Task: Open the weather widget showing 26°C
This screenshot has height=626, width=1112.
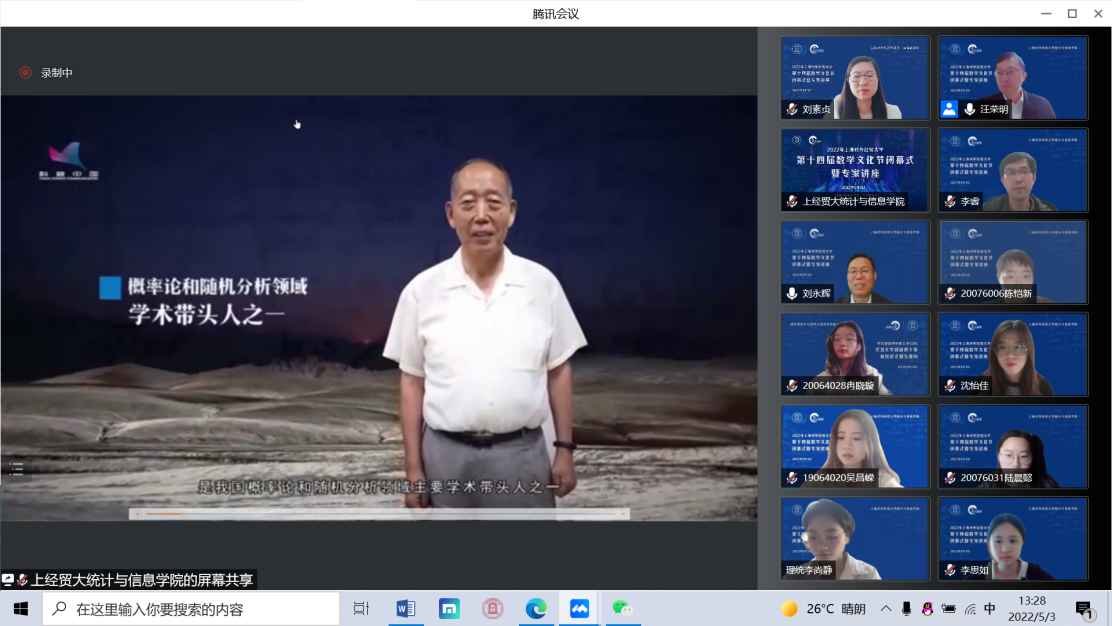Action: [x=823, y=608]
